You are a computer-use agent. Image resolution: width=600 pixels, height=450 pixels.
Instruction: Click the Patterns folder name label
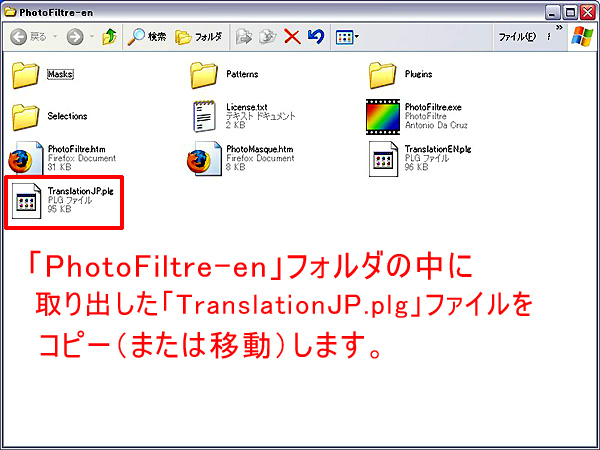pos(242,74)
